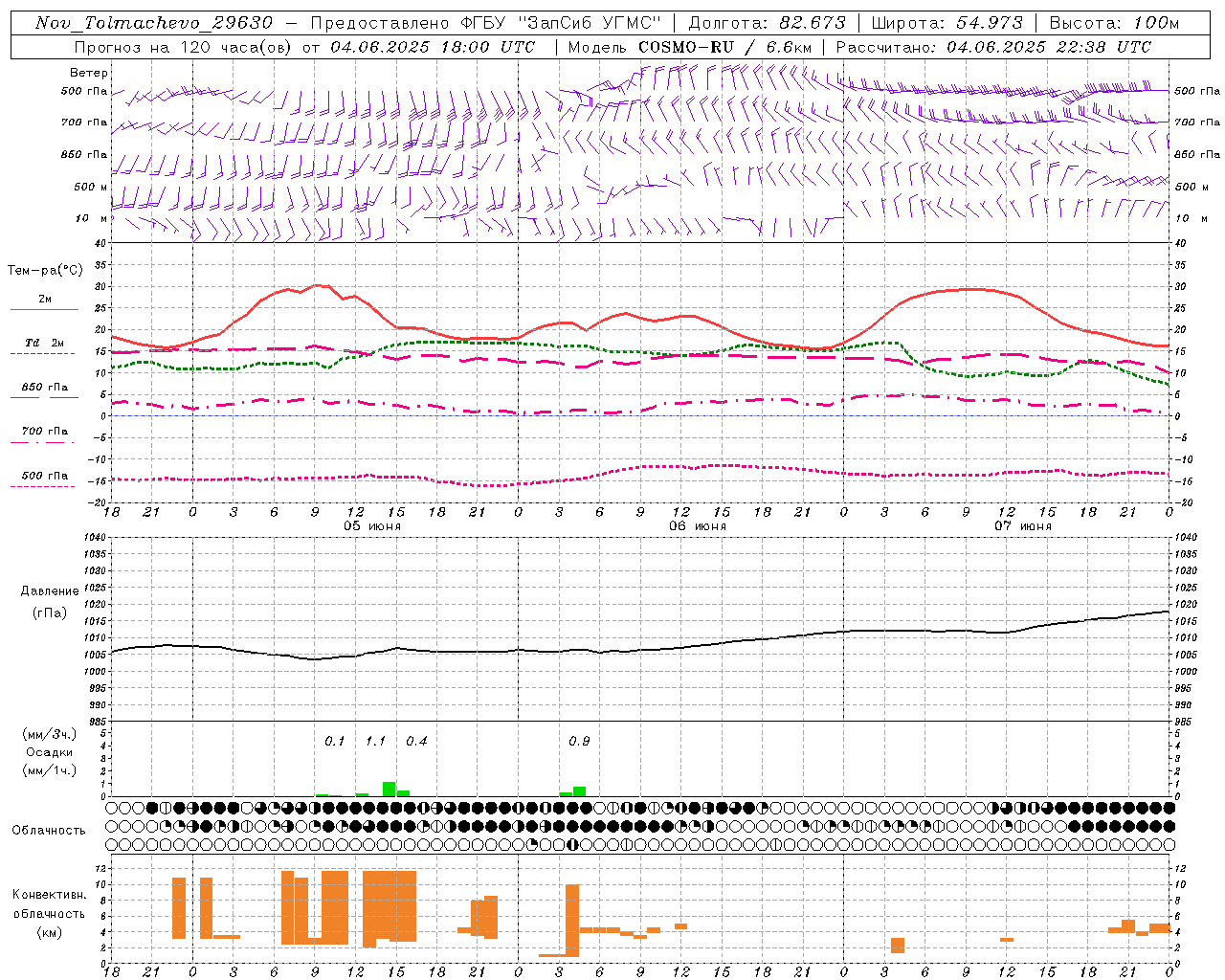Click the tallest green precipitation bar under 1.1

(x=389, y=789)
